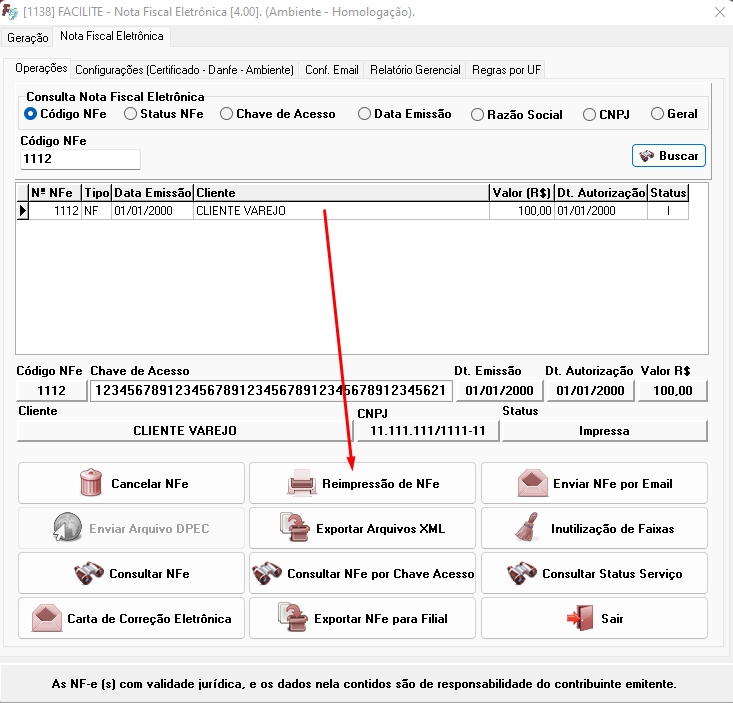Image resolution: width=733 pixels, height=703 pixels.
Task: Open the Regras por UF tab
Action: [x=505, y=70]
